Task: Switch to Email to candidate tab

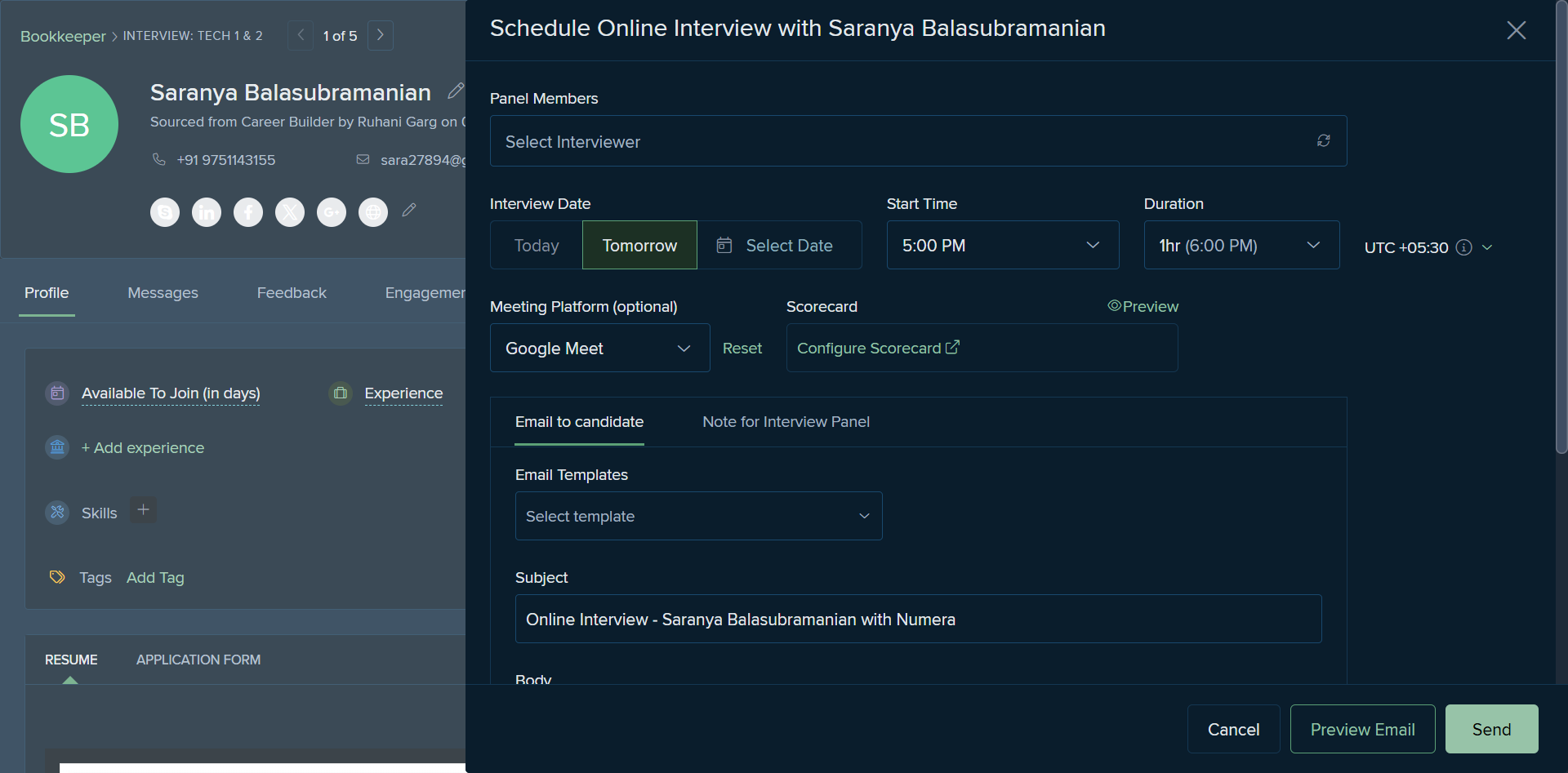Action: (x=579, y=422)
